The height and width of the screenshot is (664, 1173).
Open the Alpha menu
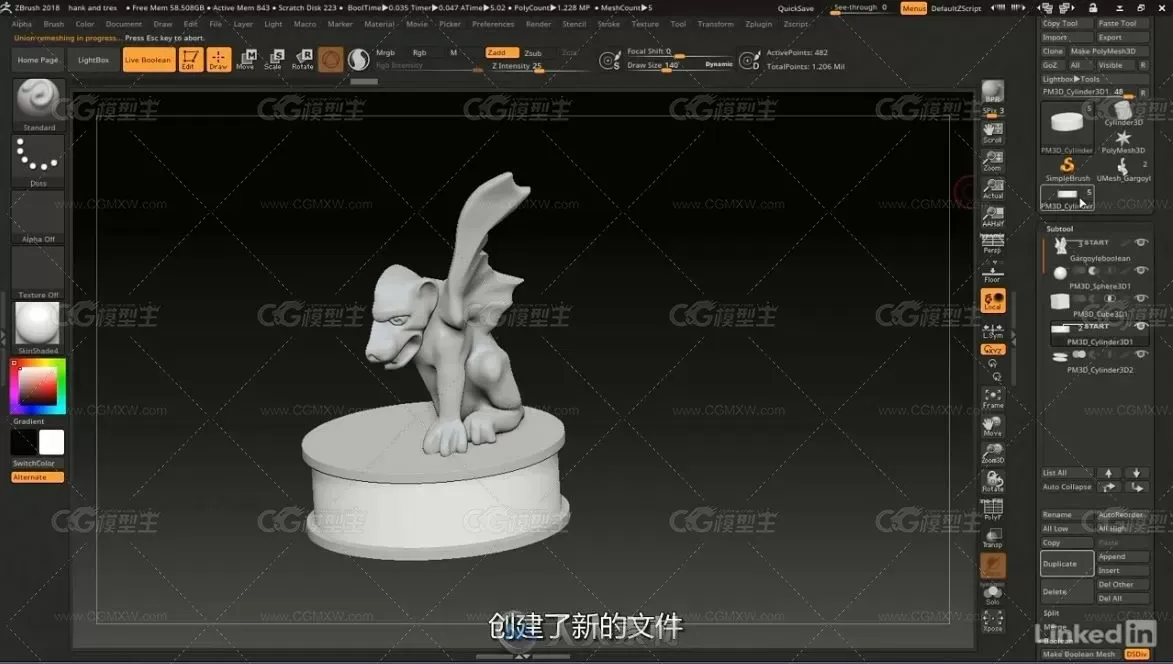coord(22,24)
